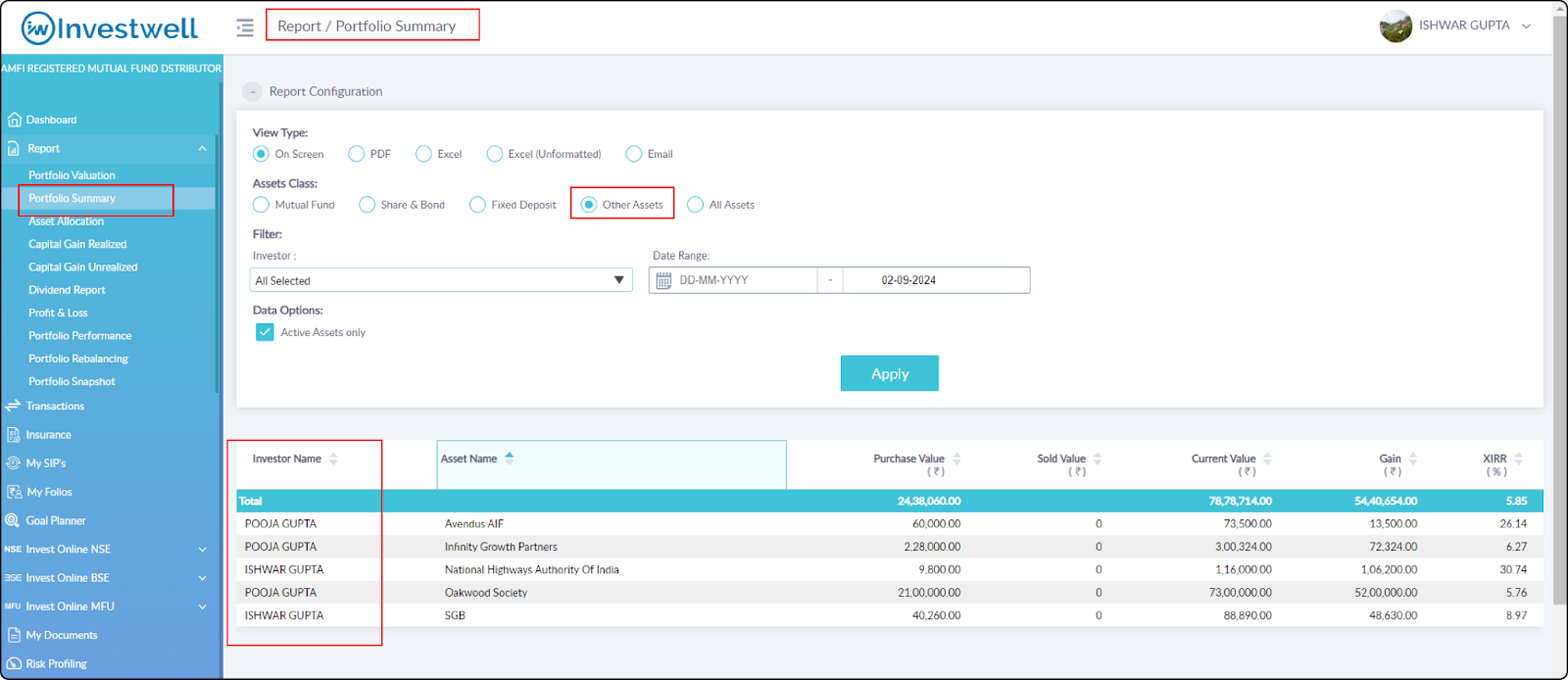Open Portfolio Performance report
This screenshot has width=1568, height=680.
click(x=79, y=335)
